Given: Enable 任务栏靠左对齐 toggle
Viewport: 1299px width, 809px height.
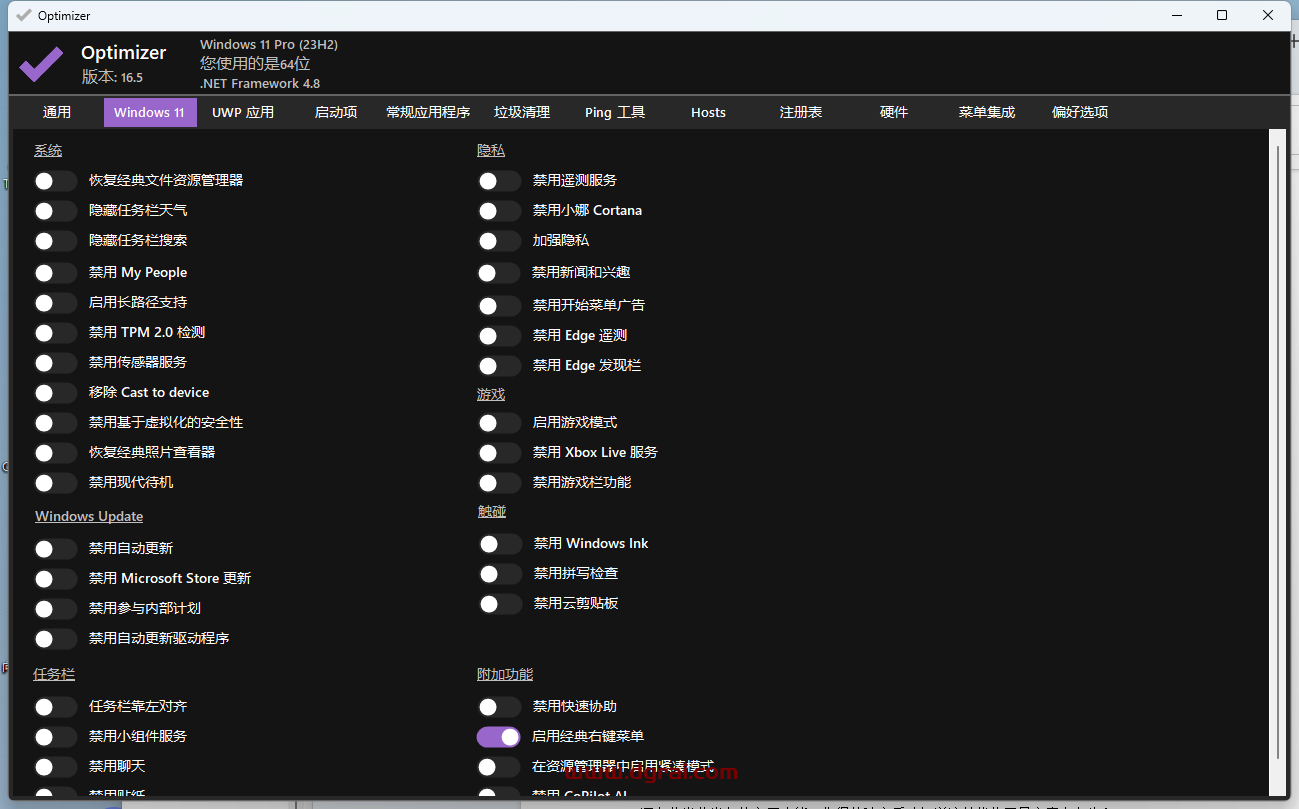Looking at the screenshot, I should tap(55, 707).
